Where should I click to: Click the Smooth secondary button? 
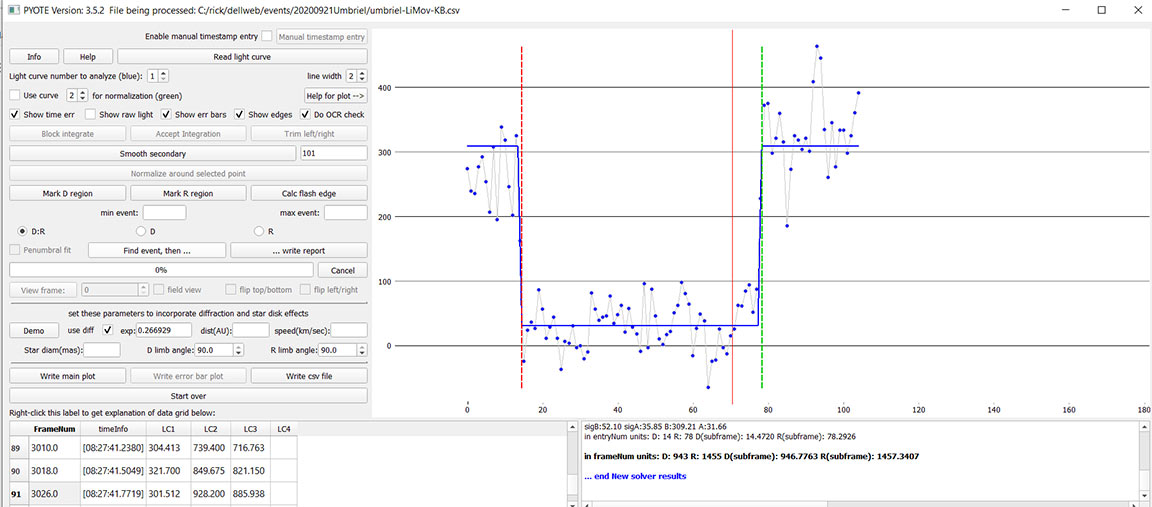click(x=152, y=154)
